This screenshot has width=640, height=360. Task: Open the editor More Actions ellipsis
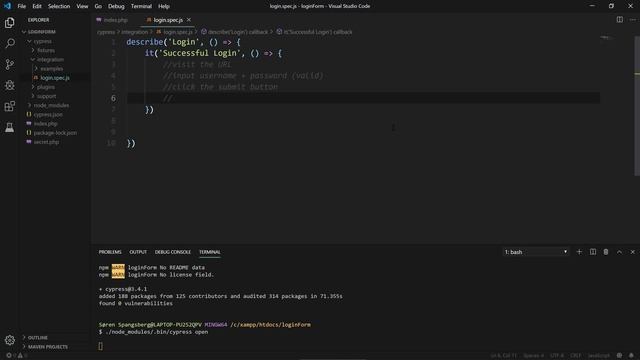632,20
